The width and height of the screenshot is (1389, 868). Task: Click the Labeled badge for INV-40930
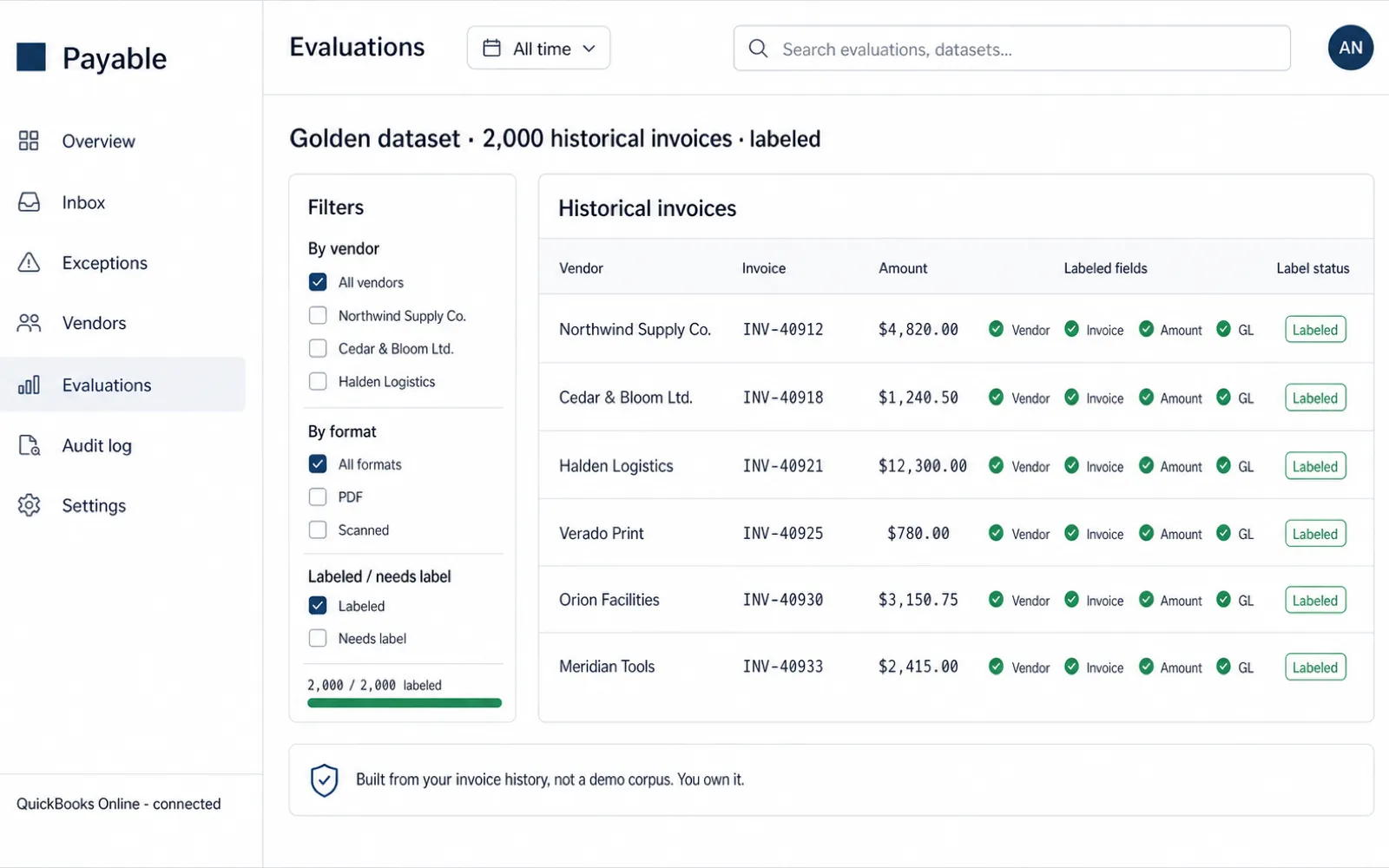pos(1315,600)
